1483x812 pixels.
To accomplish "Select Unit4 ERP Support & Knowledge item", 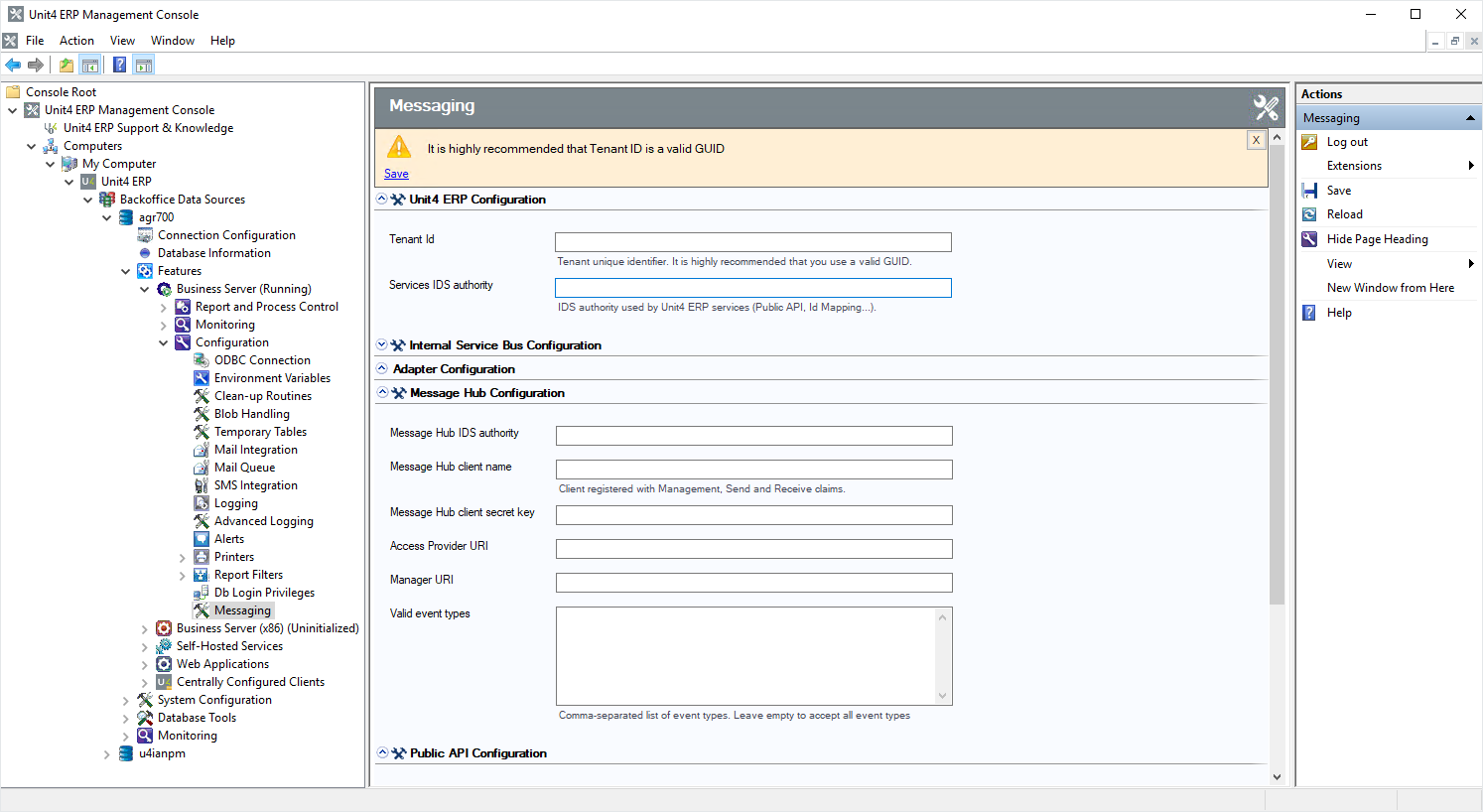I will 148,128.
